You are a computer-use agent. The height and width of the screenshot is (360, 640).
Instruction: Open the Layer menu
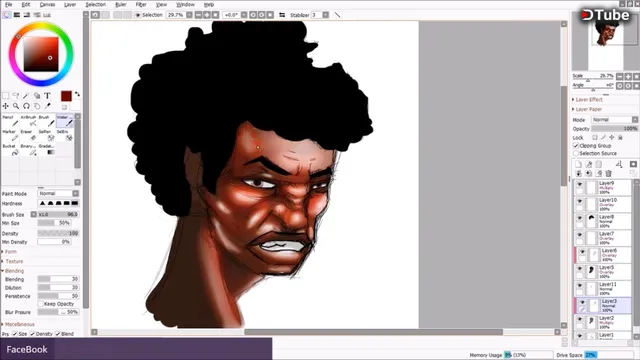[70, 4]
